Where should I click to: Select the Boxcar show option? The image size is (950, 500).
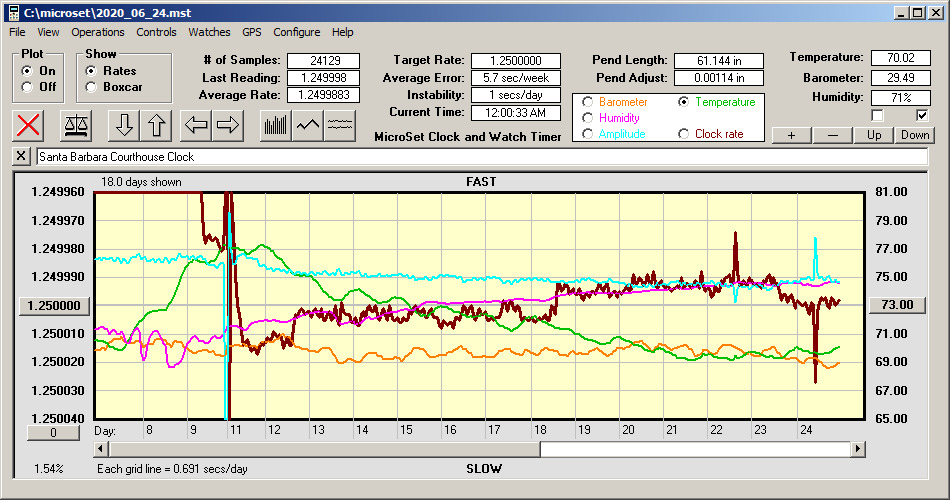[92, 87]
